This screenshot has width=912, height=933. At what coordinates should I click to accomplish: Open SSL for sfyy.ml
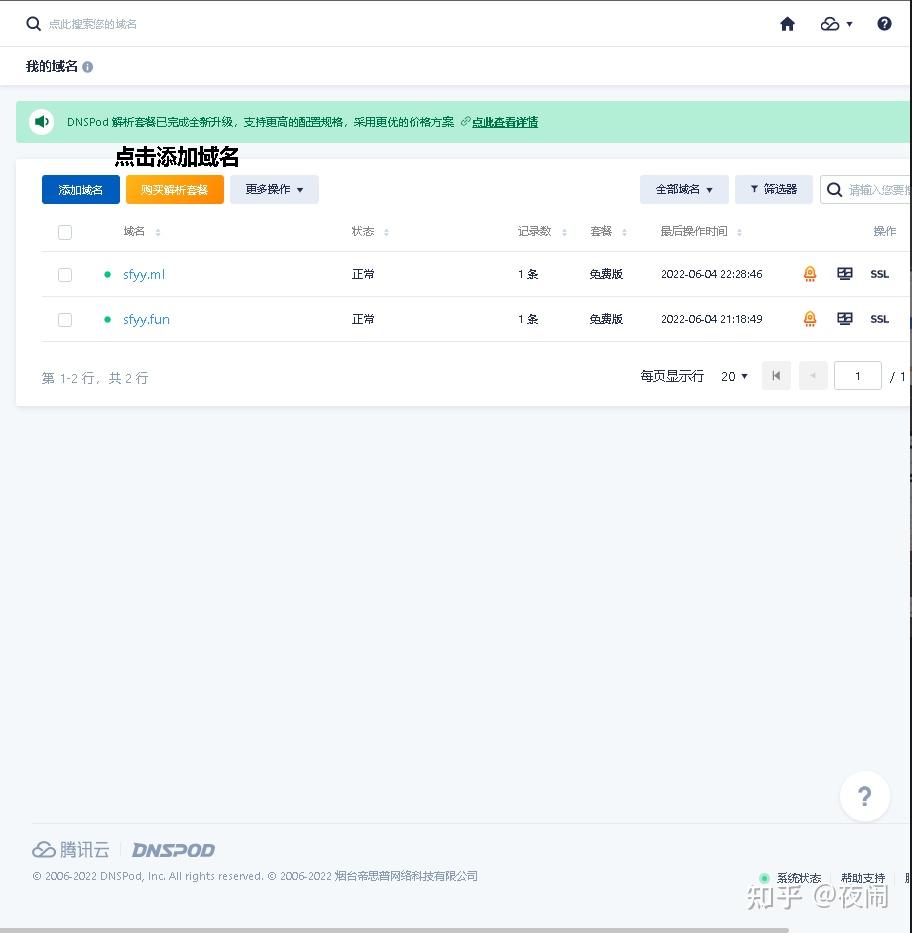click(x=879, y=274)
